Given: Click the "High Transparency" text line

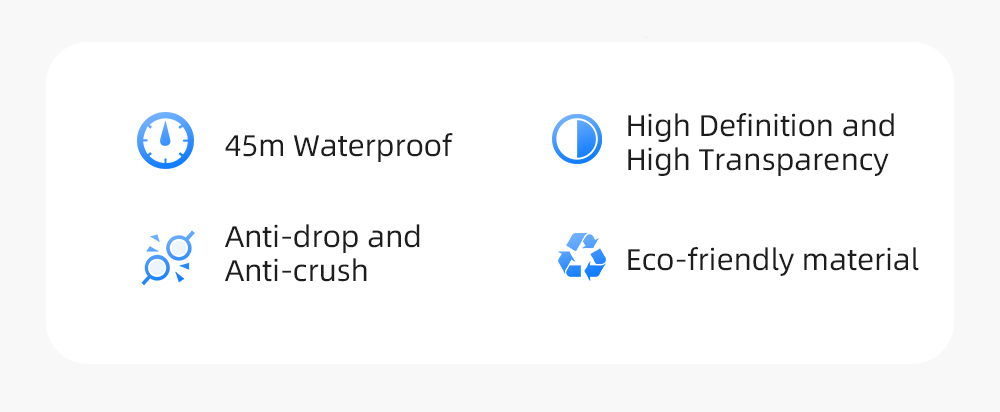Looking at the screenshot, I should click(757, 161).
